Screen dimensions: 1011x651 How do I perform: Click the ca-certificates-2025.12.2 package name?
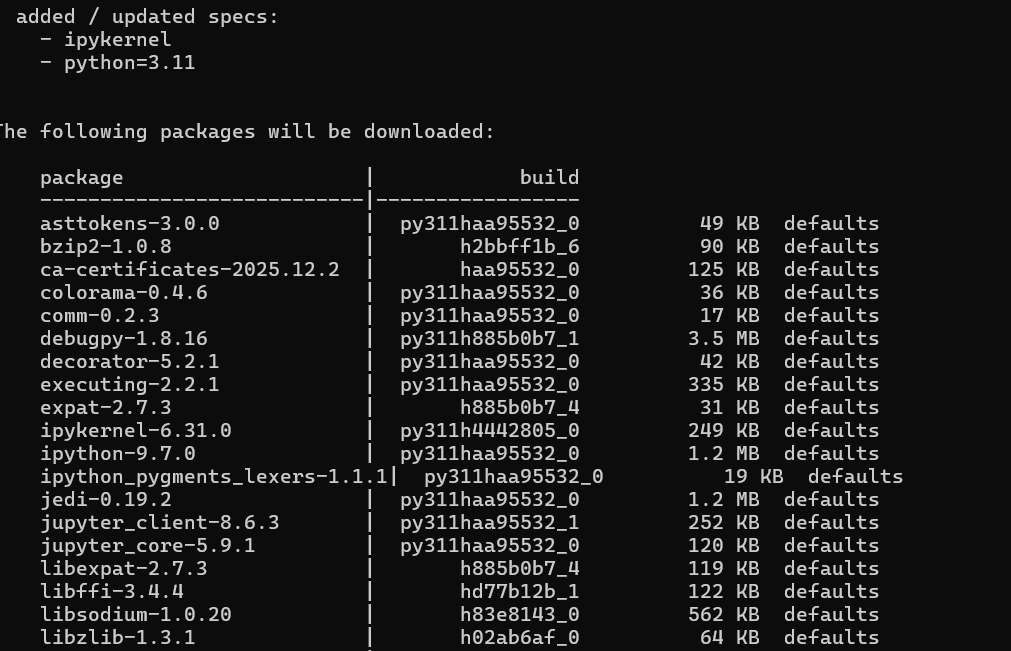tap(189, 269)
